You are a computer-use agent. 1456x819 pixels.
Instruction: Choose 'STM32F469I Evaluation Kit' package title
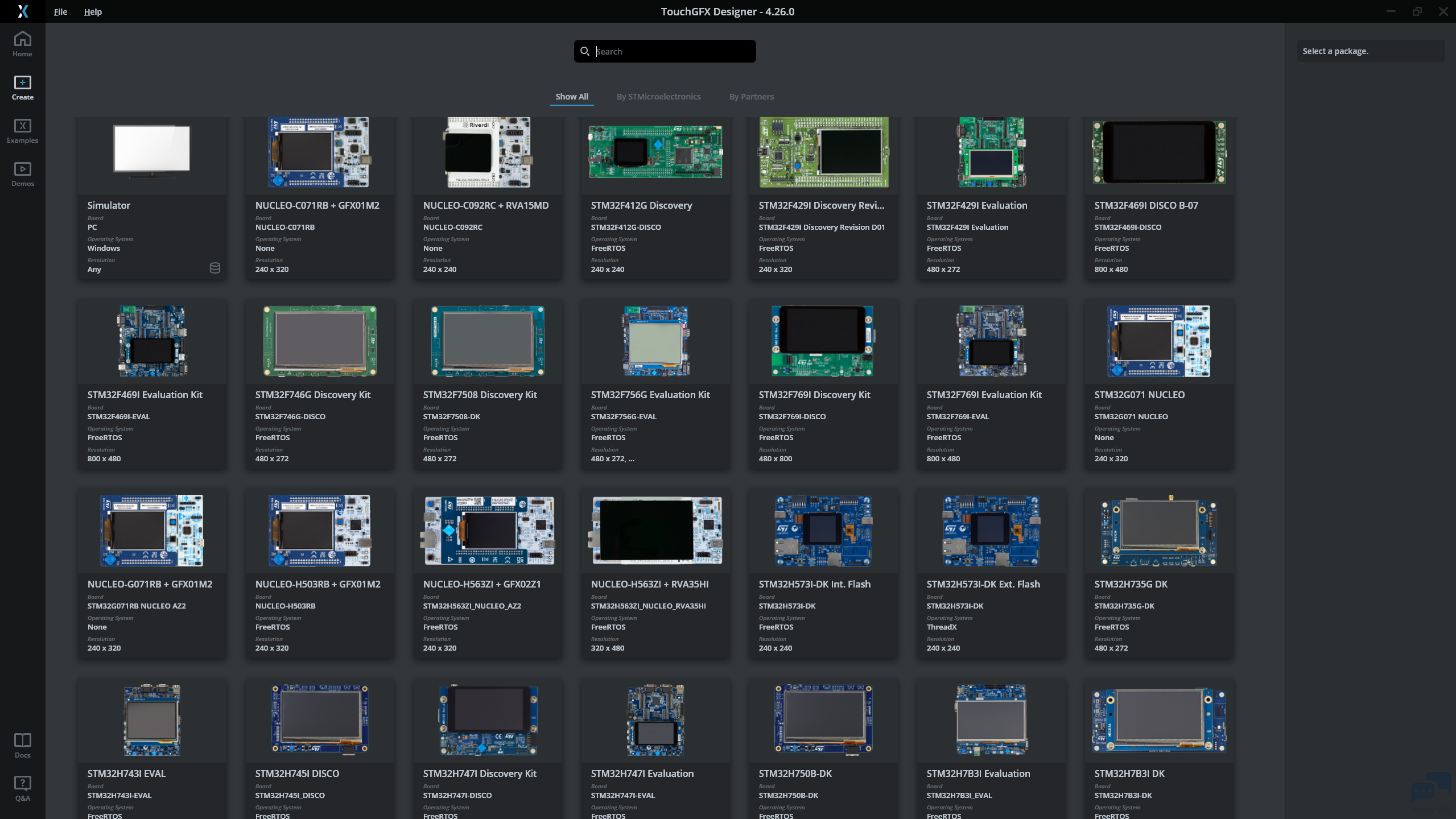[x=145, y=395]
